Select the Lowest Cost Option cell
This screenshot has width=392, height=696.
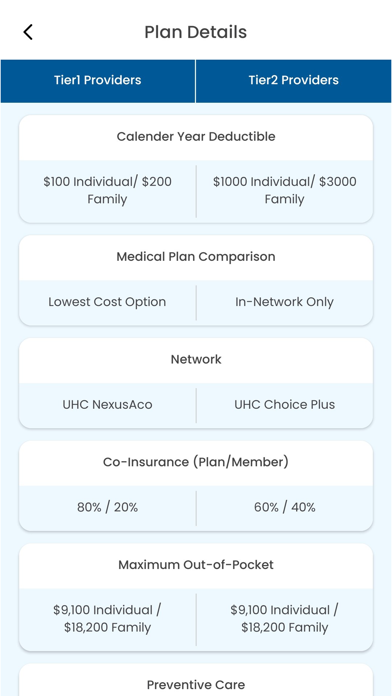[x=107, y=302]
